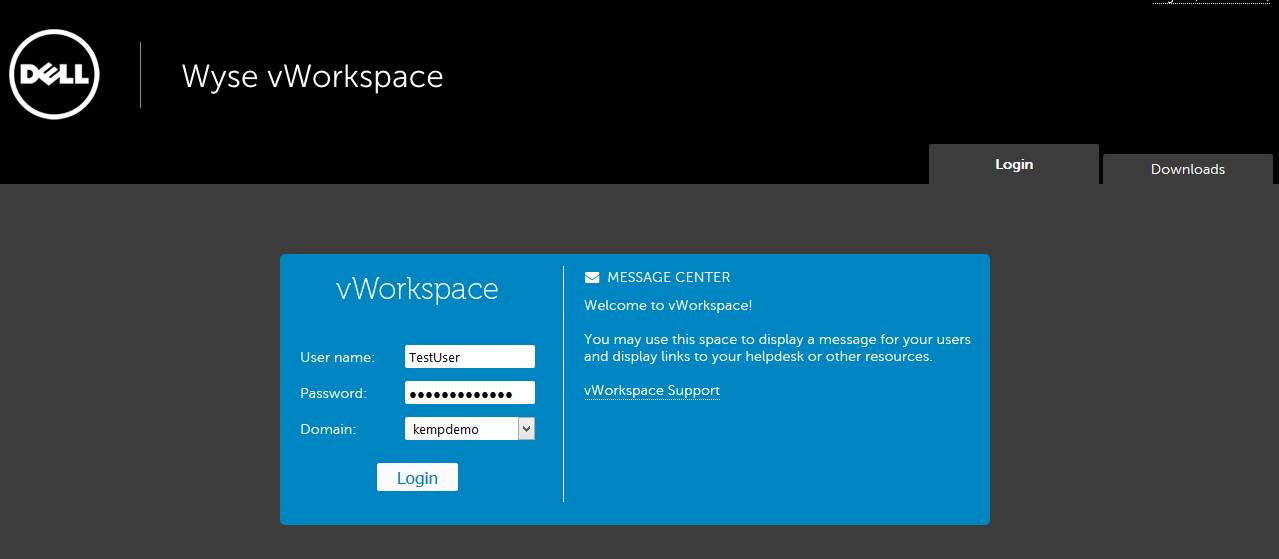Viewport: 1279px width, 559px height.
Task: Open the vWorkspace Support link
Action: click(x=652, y=390)
